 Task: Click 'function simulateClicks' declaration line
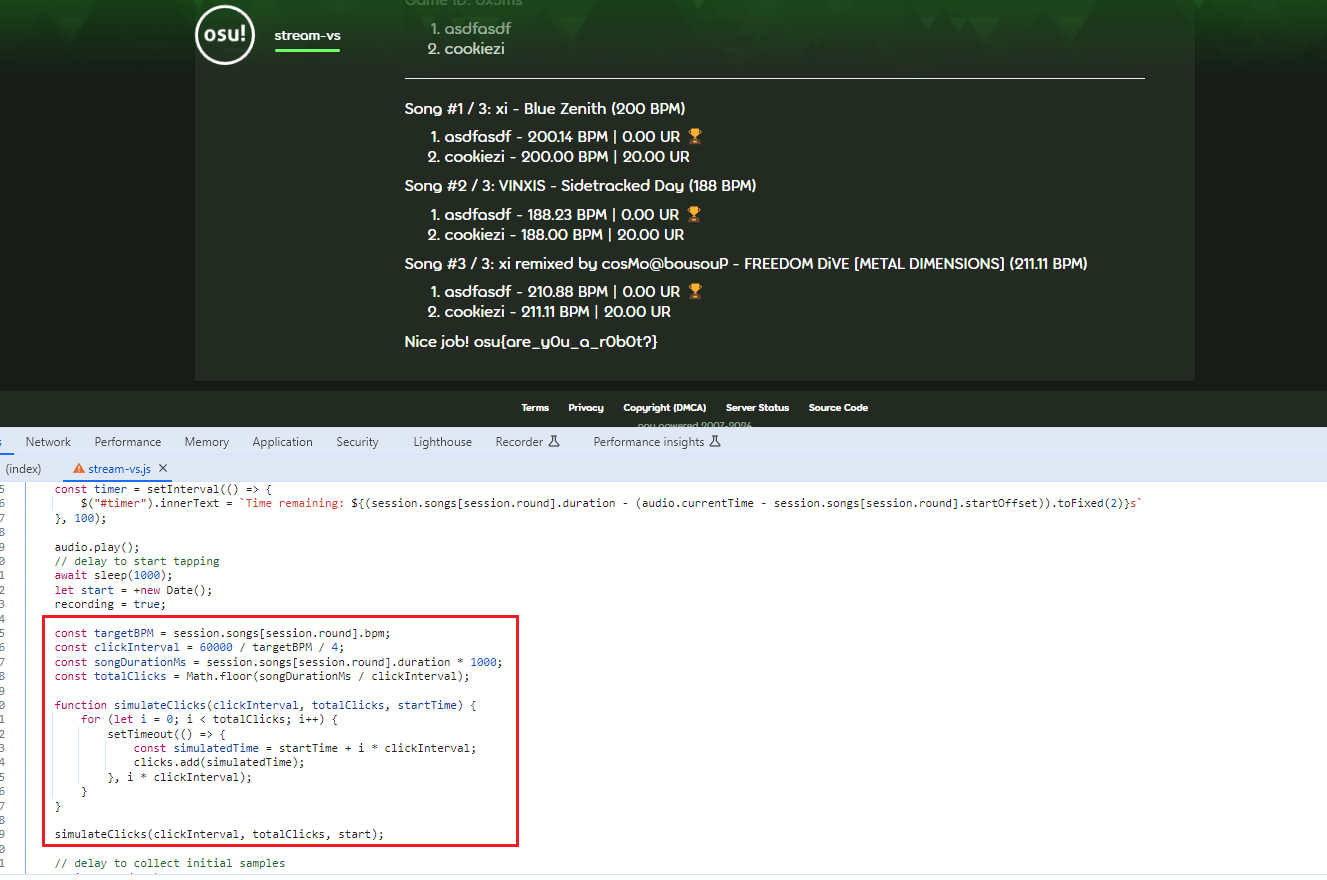[265, 706]
